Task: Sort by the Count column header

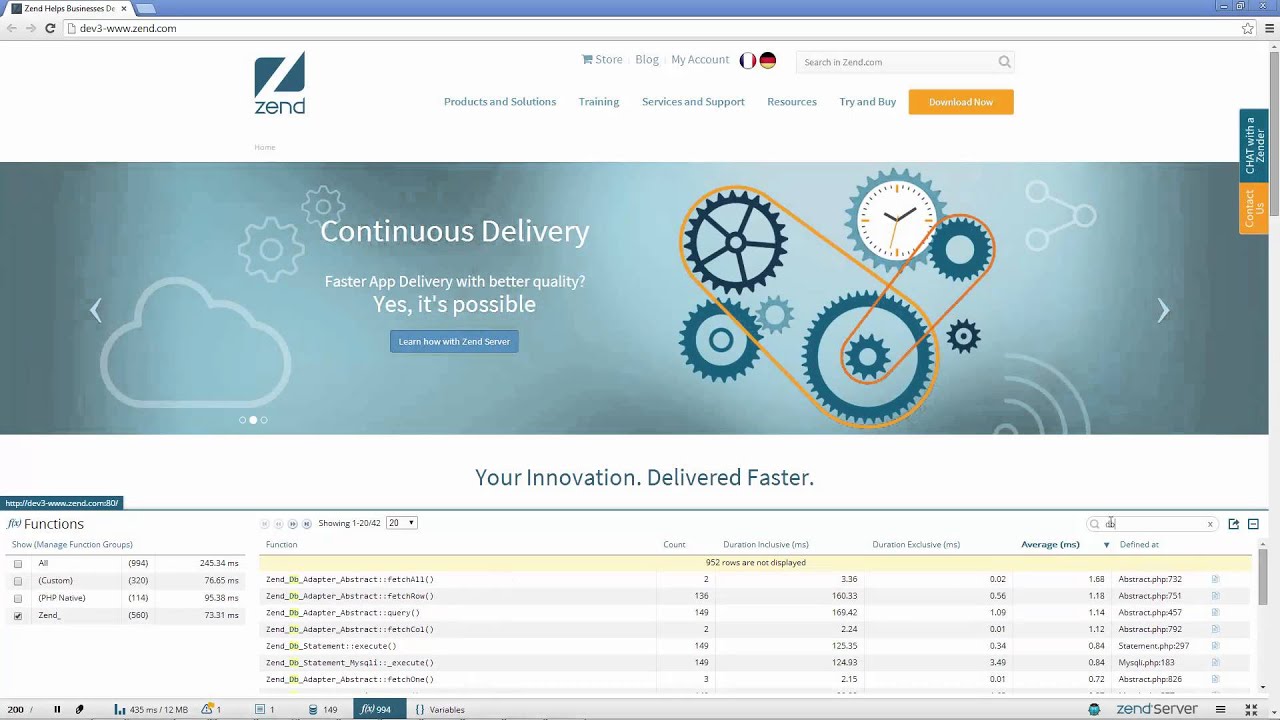Action: click(x=674, y=545)
